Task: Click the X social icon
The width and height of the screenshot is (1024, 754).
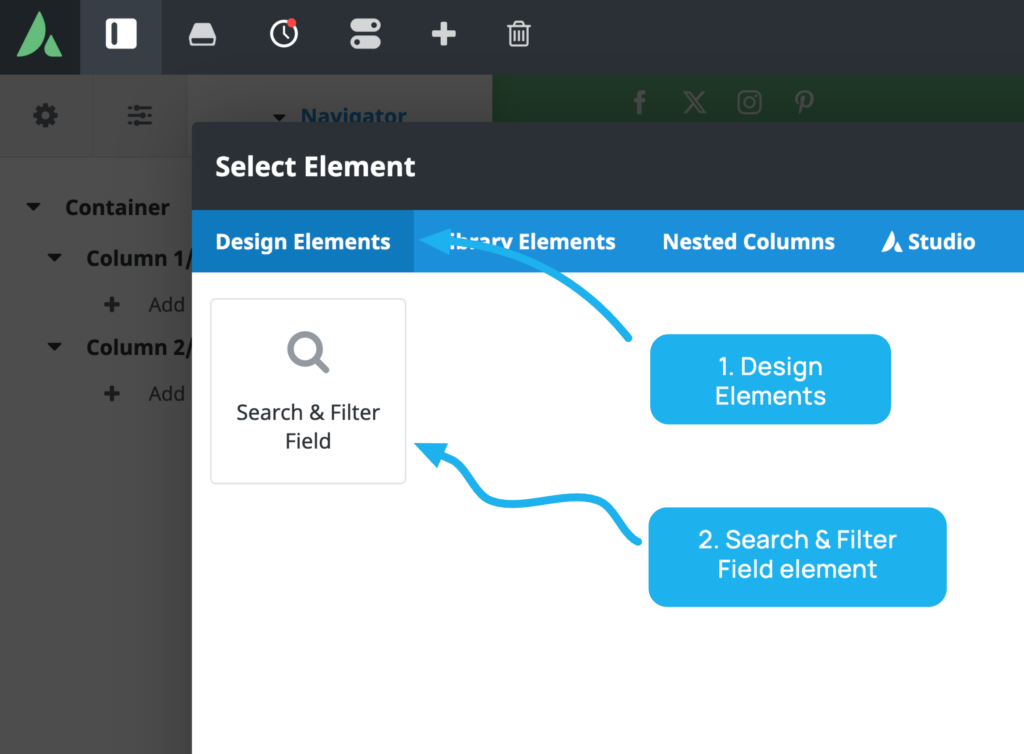Action: (x=694, y=102)
